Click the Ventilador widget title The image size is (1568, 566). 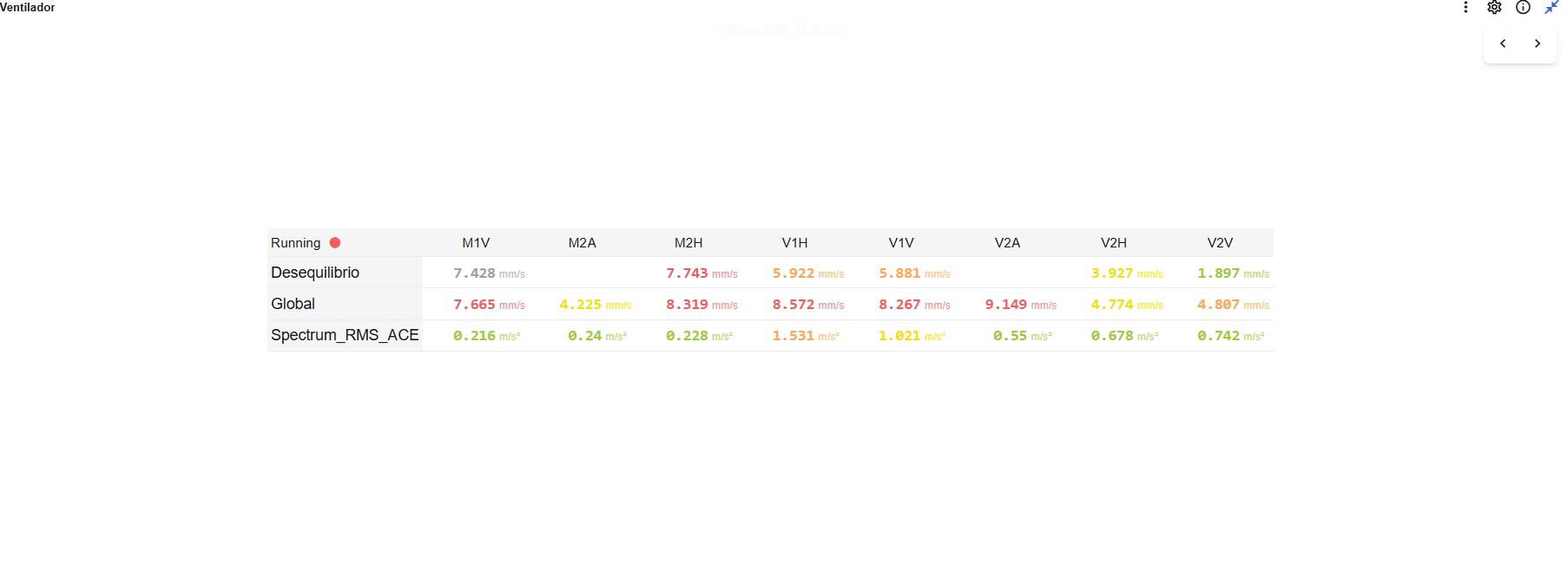click(x=27, y=7)
